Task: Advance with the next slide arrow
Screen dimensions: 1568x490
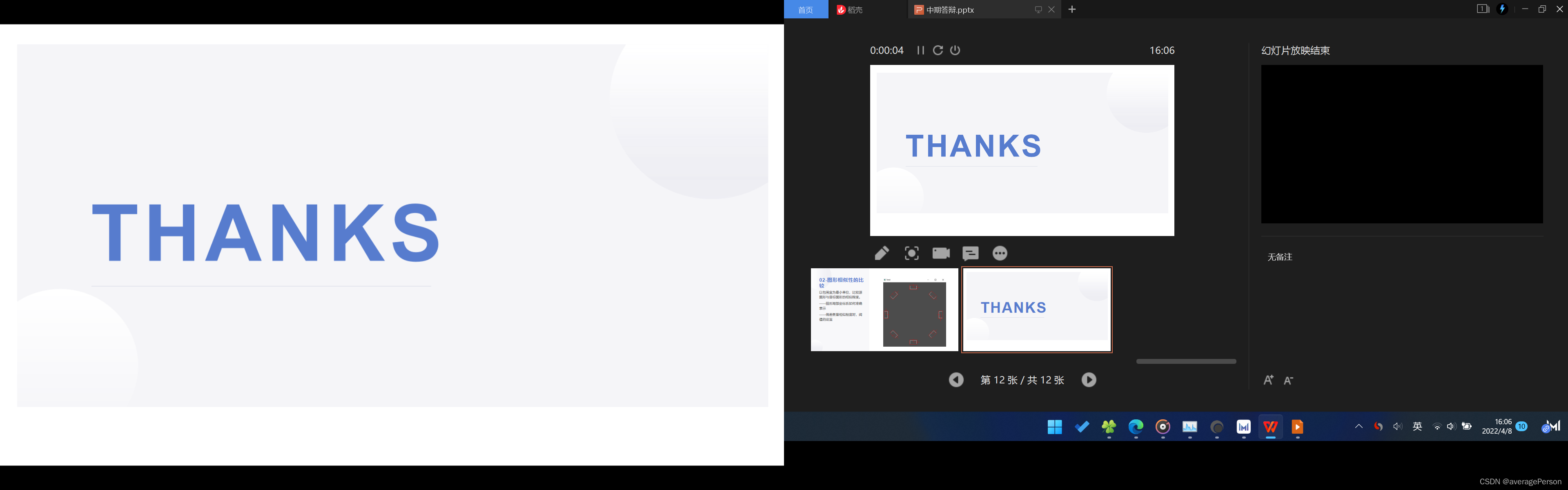Action: pos(1088,380)
